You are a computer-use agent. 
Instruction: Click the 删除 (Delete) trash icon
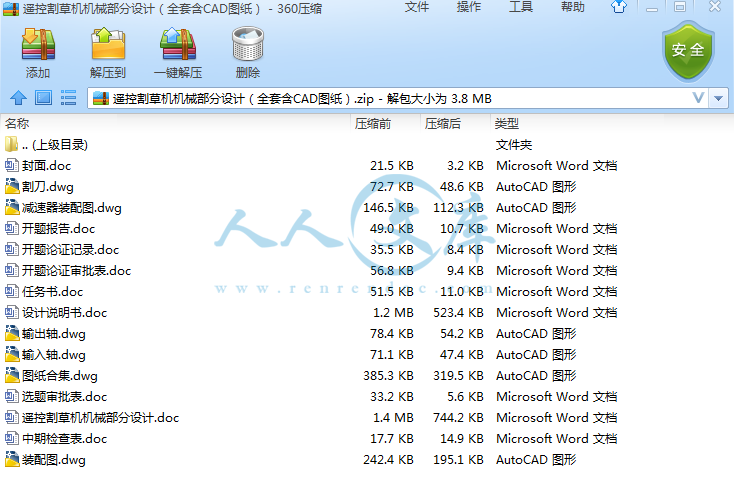(248, 44)
